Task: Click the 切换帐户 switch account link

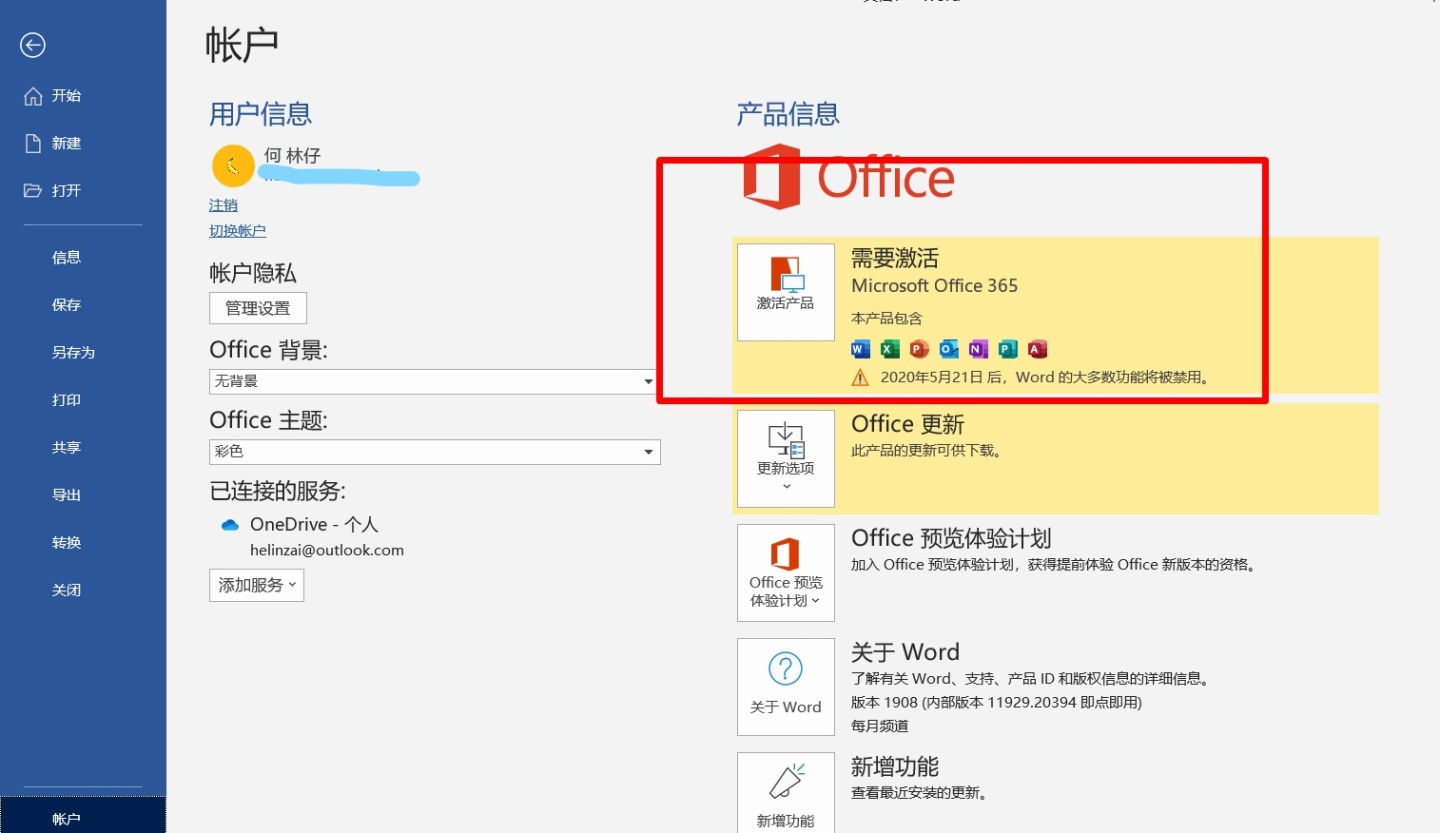Action: [x=238, y=231]
